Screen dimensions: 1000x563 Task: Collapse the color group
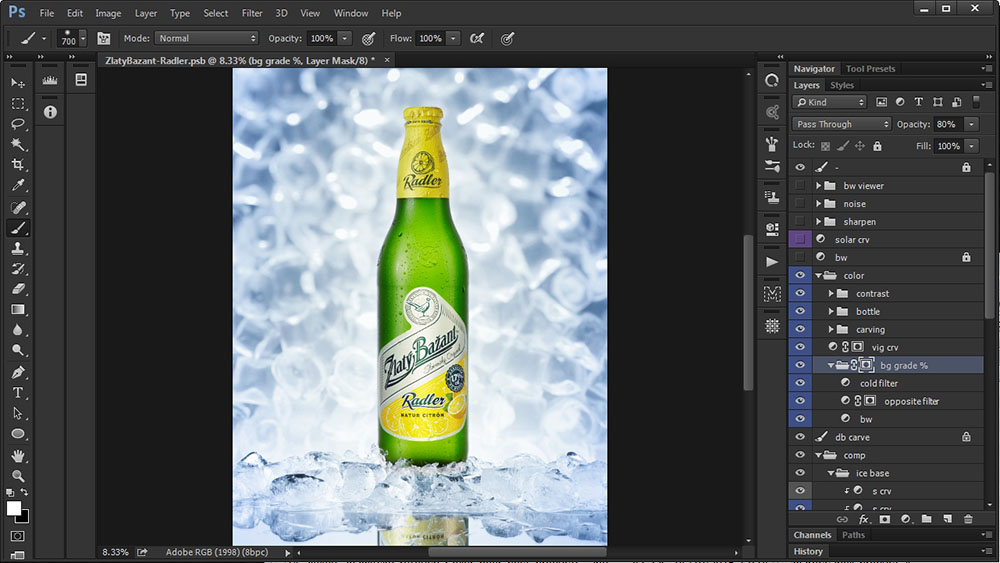[x=818, y=275]
